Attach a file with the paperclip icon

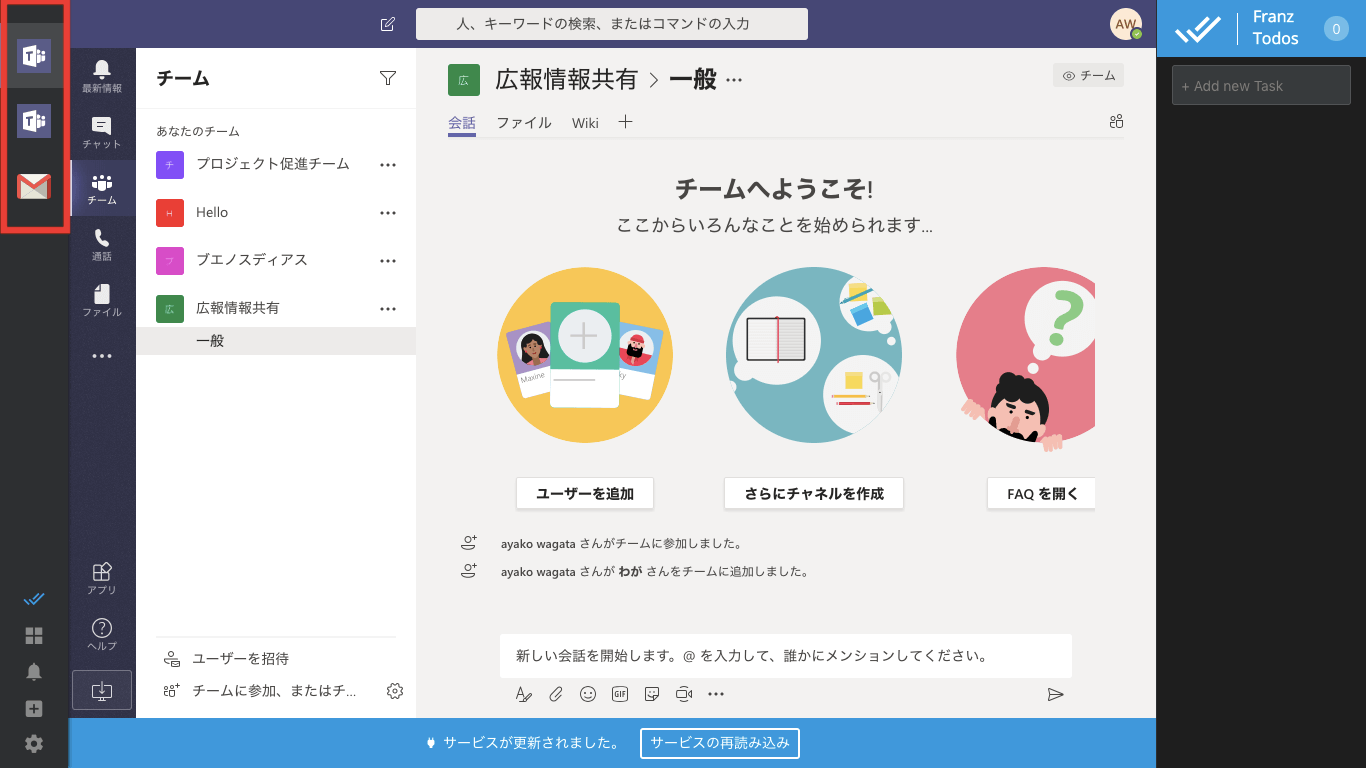[556, 694]
